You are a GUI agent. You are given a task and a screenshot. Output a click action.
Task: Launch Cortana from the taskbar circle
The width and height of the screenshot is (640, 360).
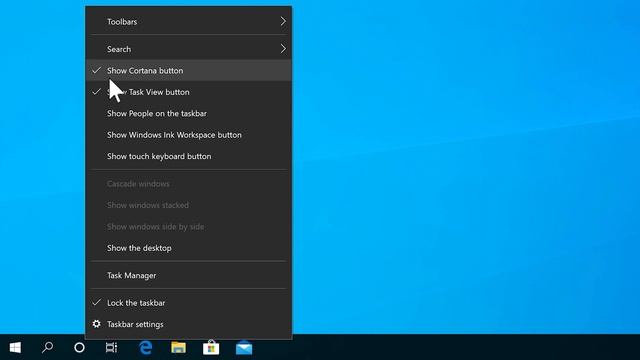tap(79, 347)
